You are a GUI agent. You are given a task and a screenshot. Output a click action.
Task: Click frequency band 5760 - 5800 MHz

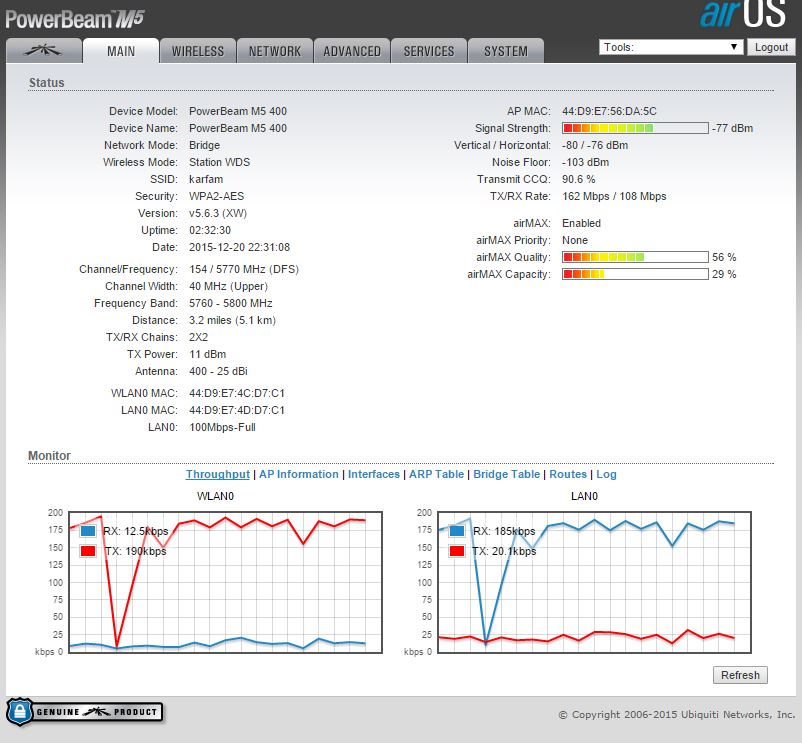231,303
